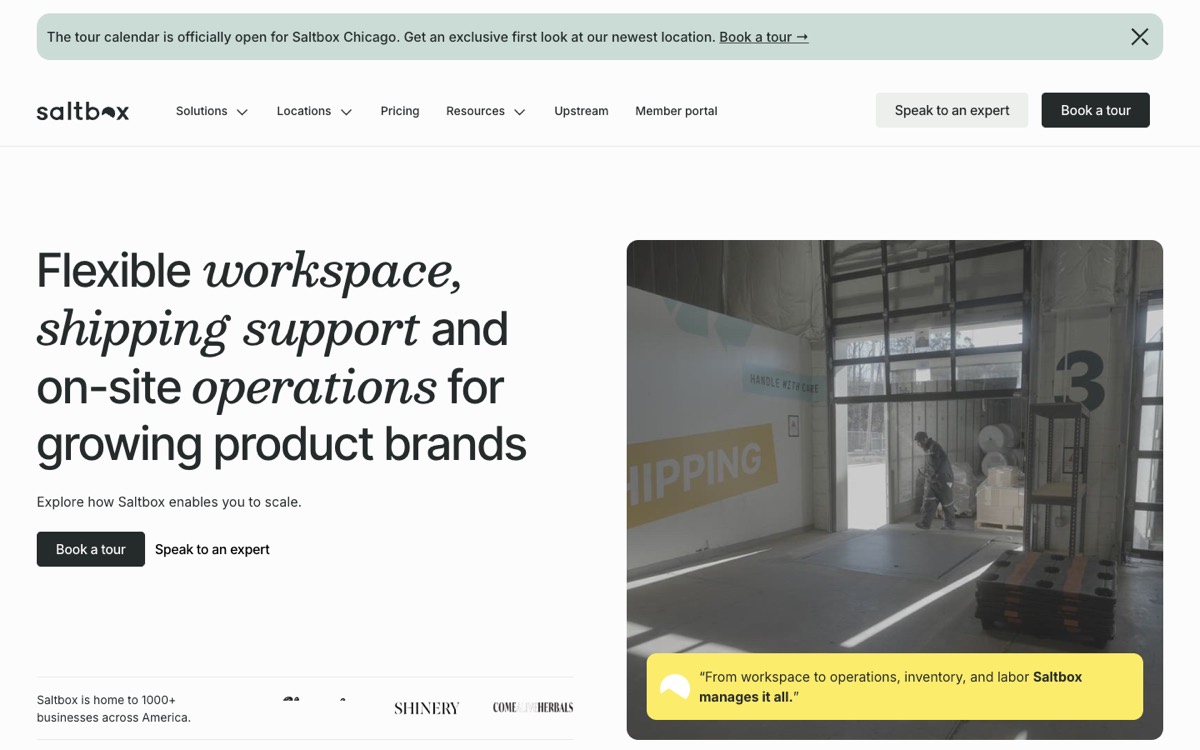Open the Pricing page from the navigation
Screen dimensions: 1200x750
click(x=400, y=111)
